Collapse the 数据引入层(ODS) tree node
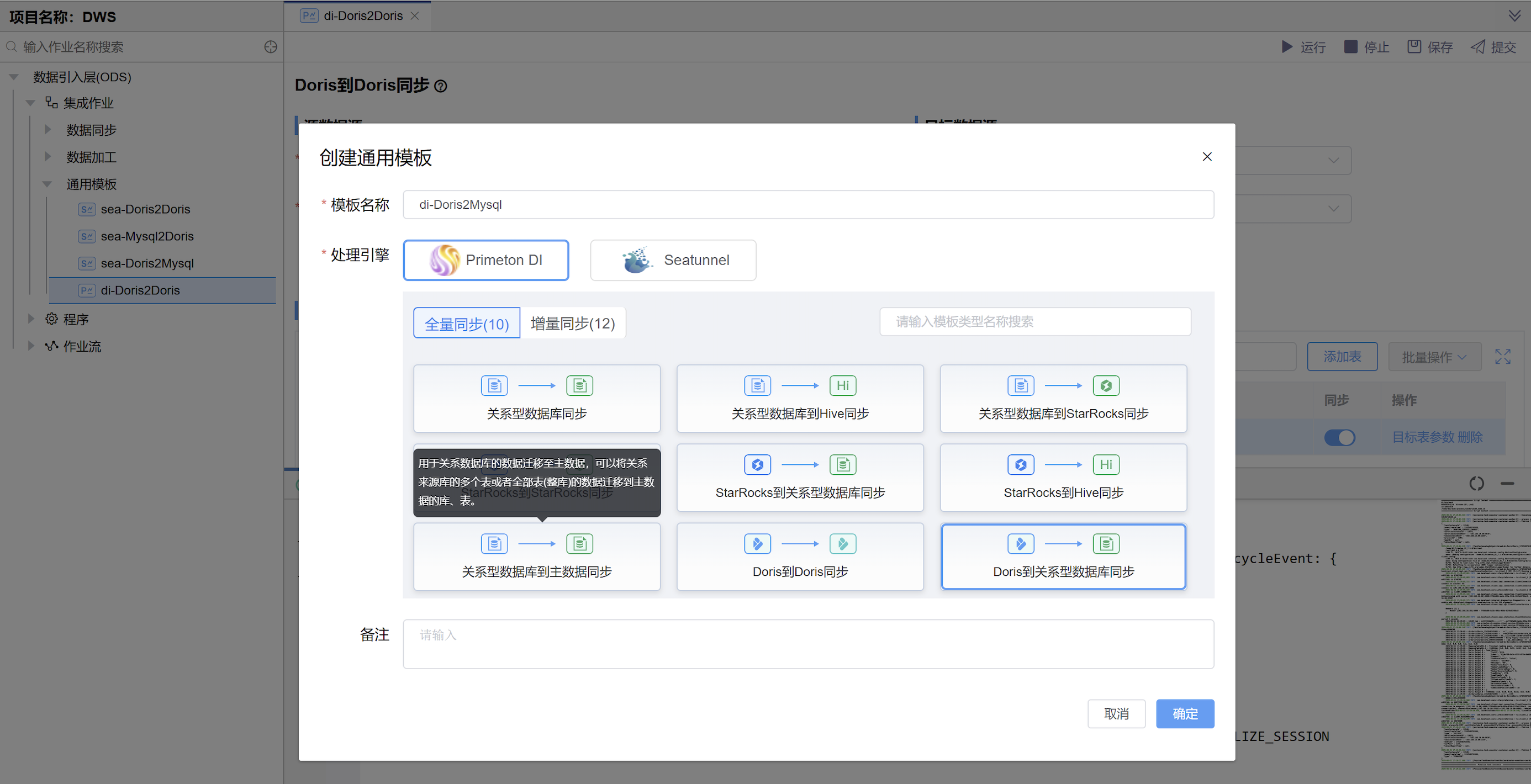This screenshot has height=784, width=1531. coord(13,77)
